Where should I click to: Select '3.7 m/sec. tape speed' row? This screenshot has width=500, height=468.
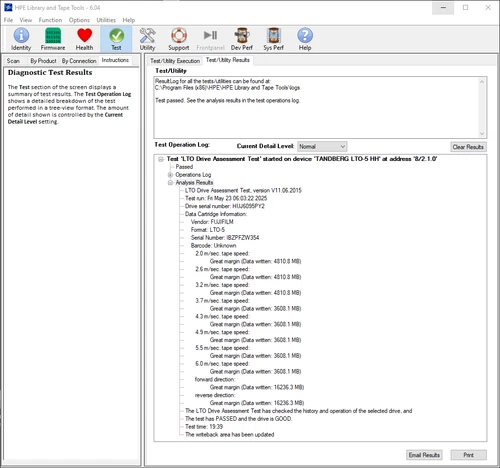[222, 301]
